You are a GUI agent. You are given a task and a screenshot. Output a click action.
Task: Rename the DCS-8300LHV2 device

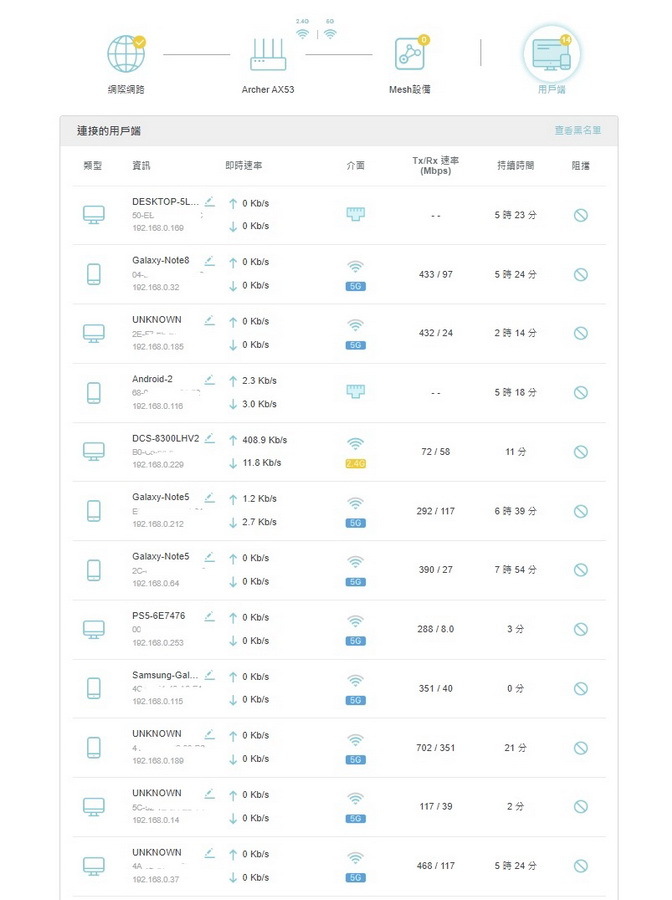[209, 438]
